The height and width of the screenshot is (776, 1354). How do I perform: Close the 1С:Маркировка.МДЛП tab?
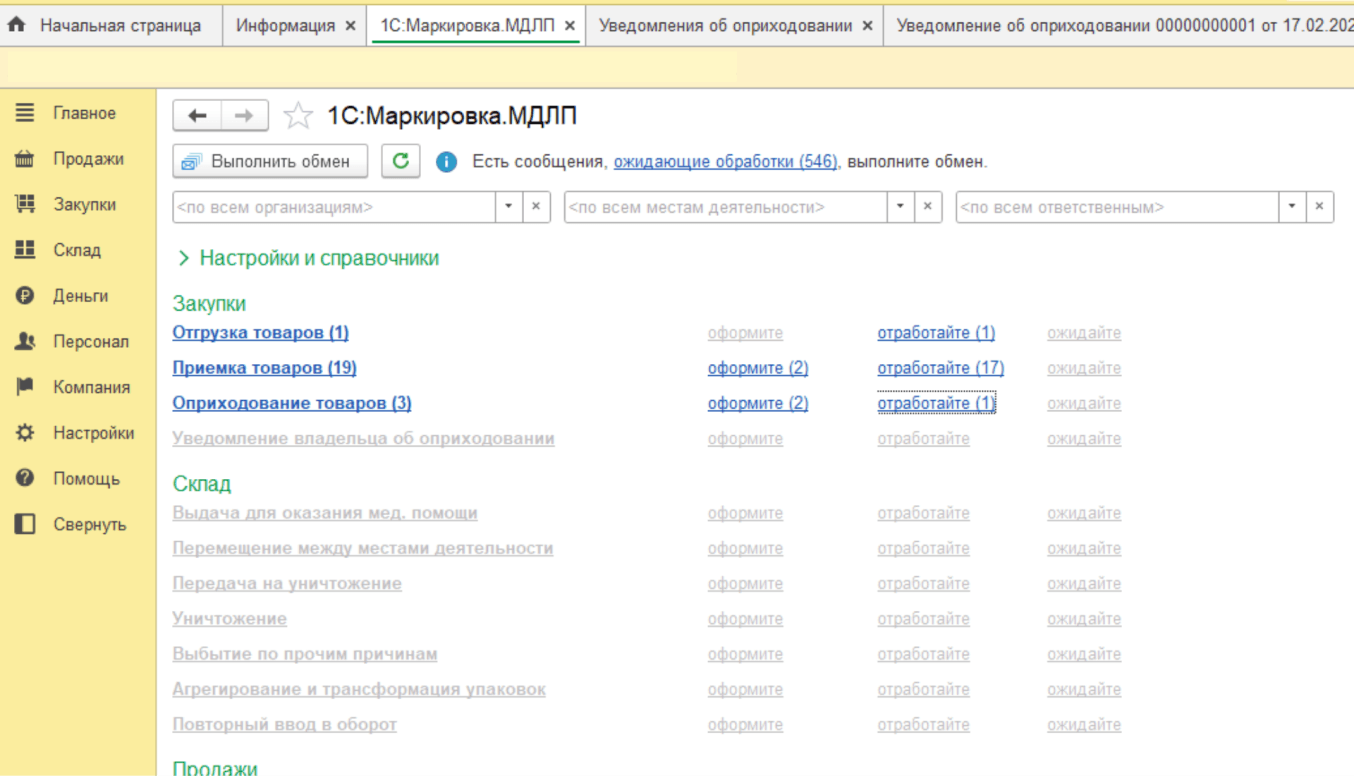pos(570,26)
